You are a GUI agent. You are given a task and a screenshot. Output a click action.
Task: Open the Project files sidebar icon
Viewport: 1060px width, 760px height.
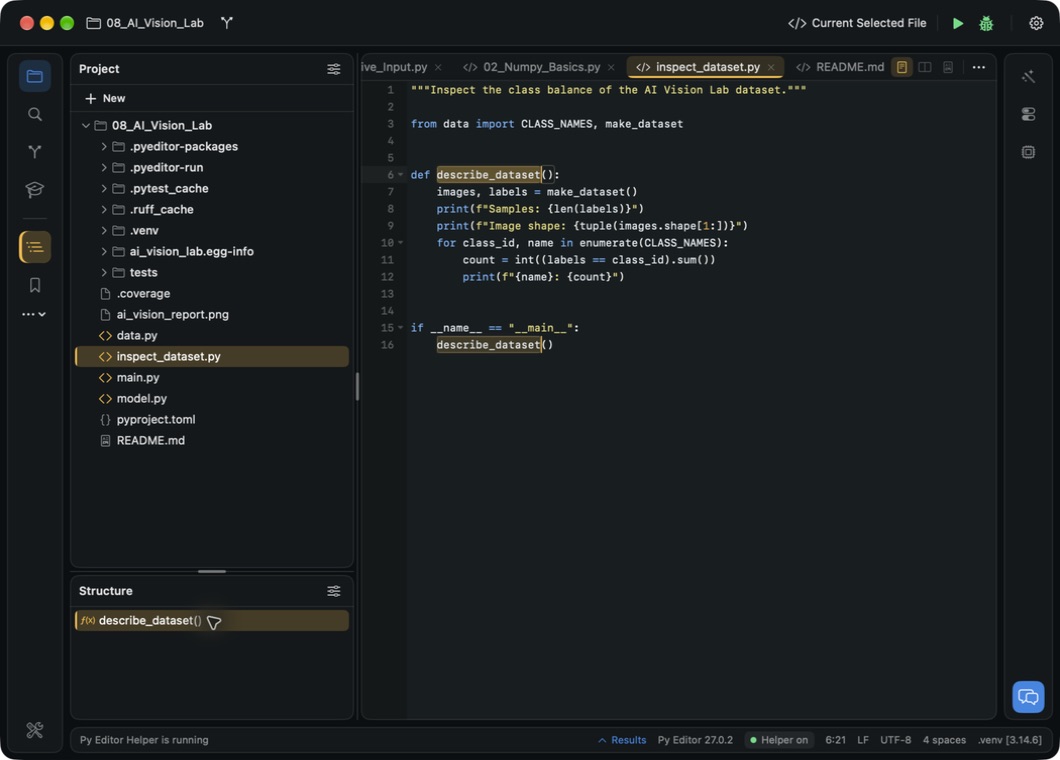(34, 76)
